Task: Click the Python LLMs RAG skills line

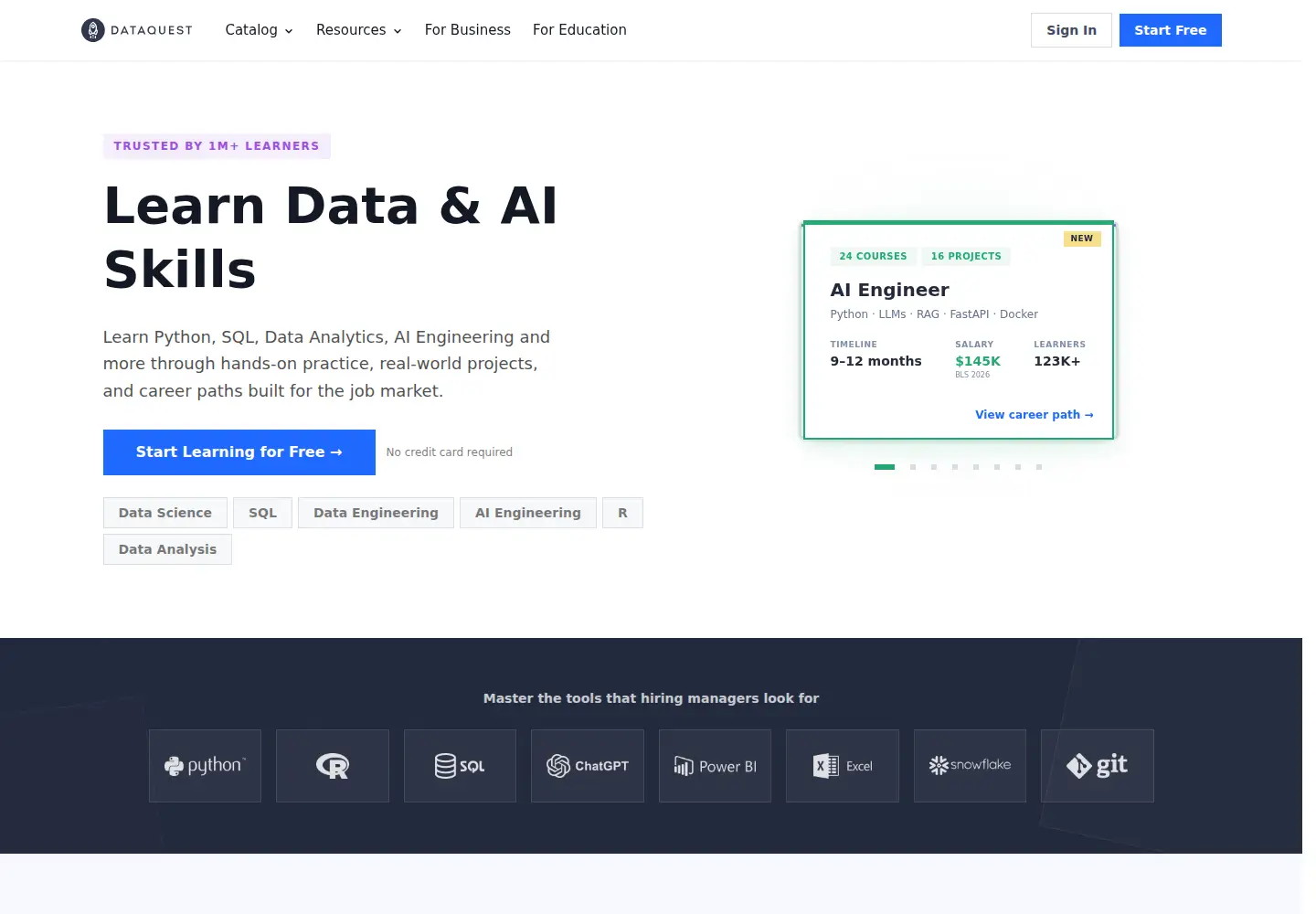Action: coord(934,314)
